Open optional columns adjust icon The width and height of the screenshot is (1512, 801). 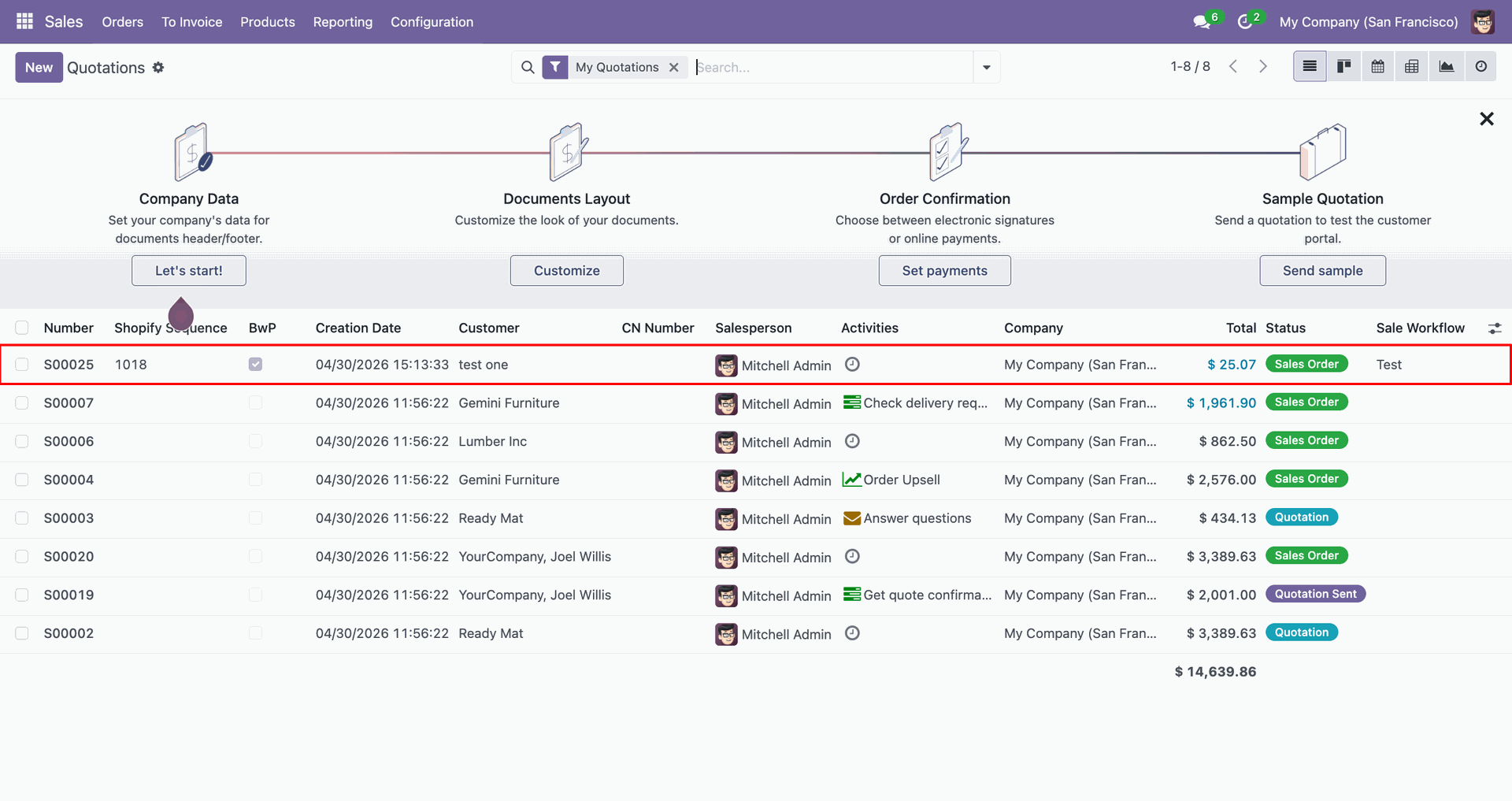click(1495, 328)
